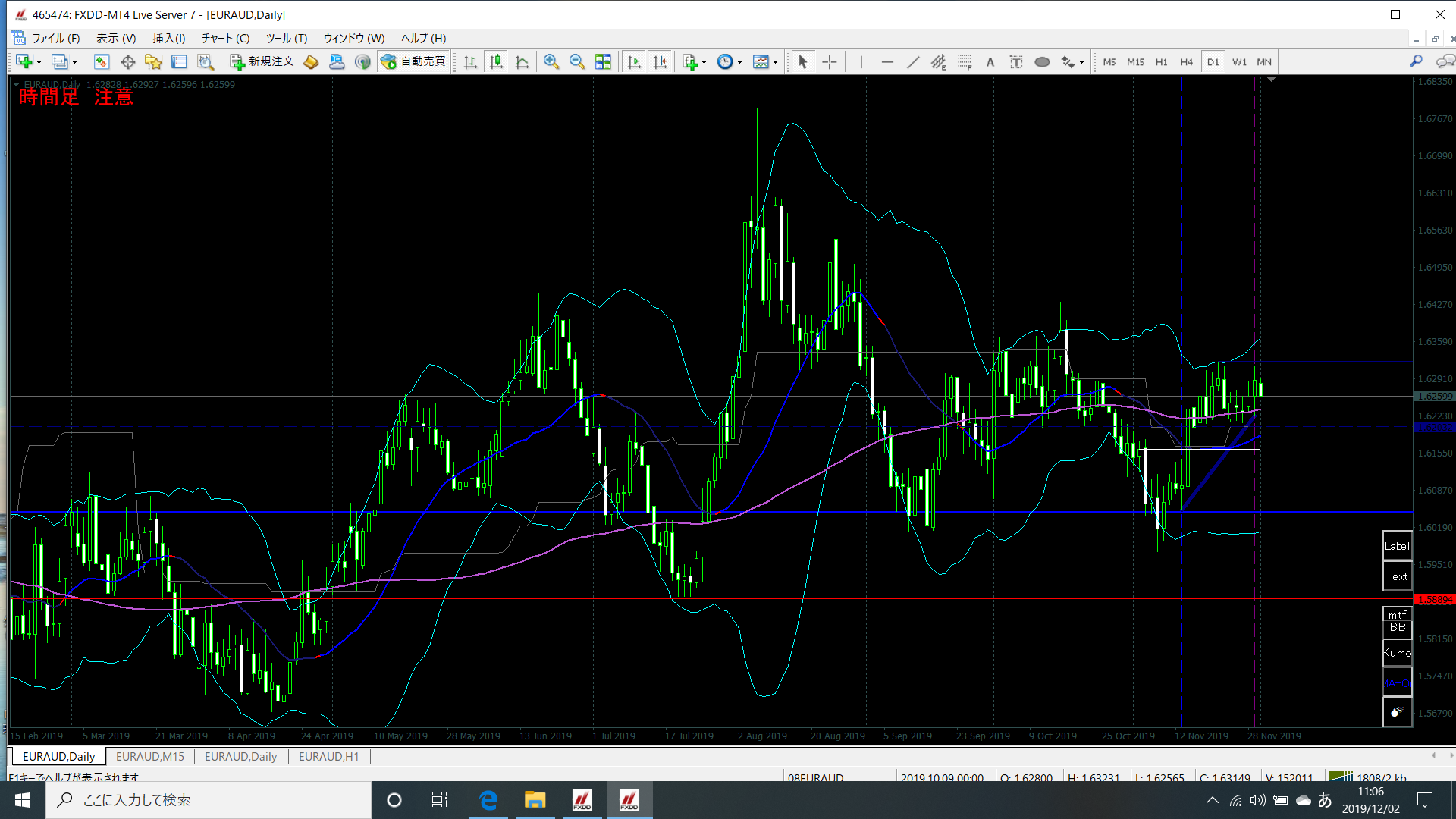Open the MetaEditor yellow book icon
Viewport: 1456px width, 819px height.
pyautogui.click(x=311, y=62)
